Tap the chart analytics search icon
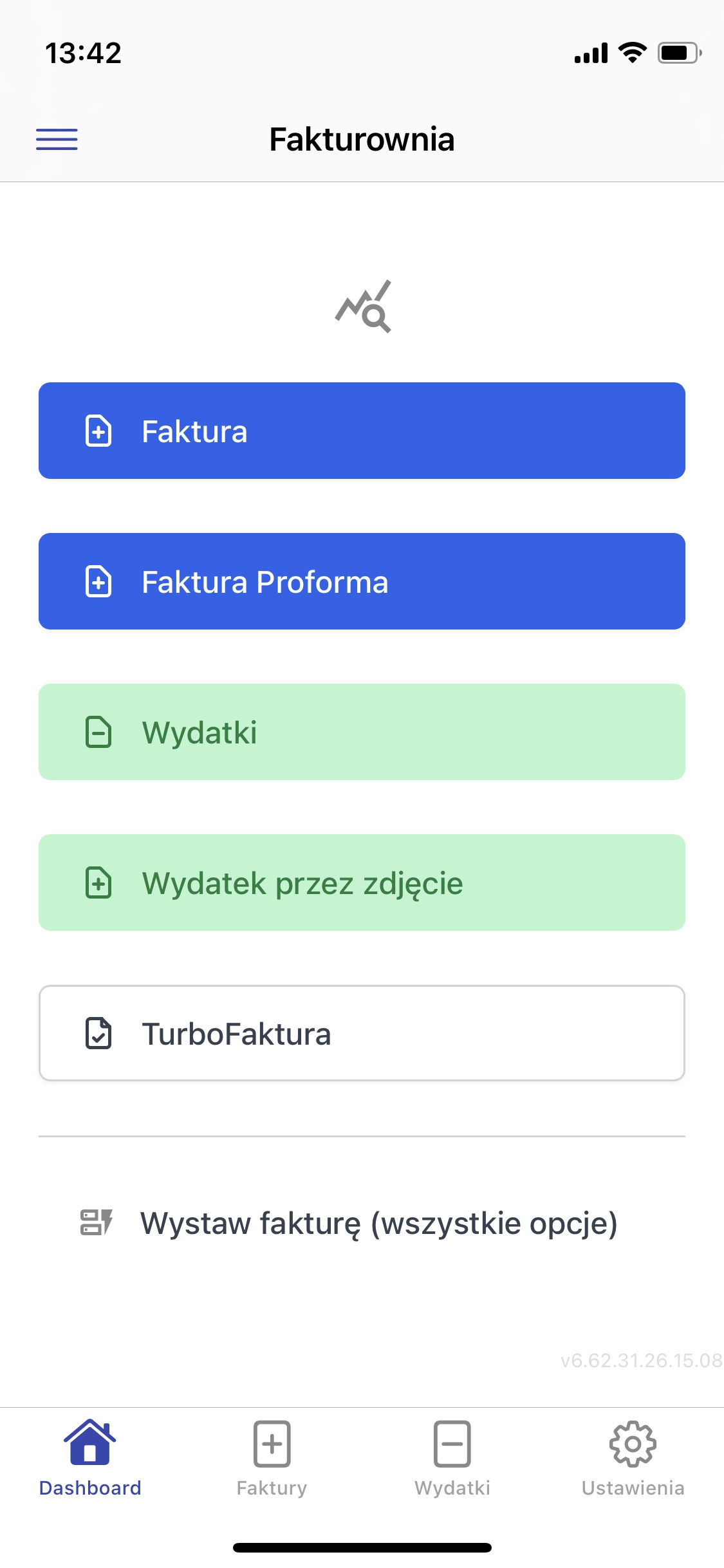The image size is (724, 1568). (x=364, y=306)
